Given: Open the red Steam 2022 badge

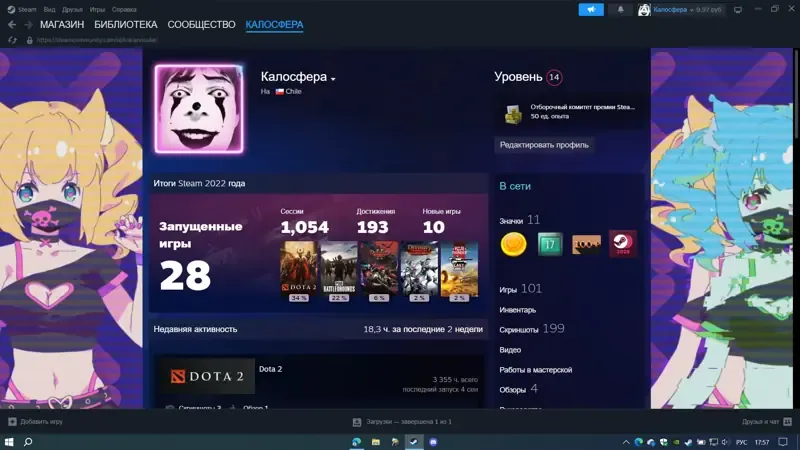Looking at the screenshot, I should (623, 244).
